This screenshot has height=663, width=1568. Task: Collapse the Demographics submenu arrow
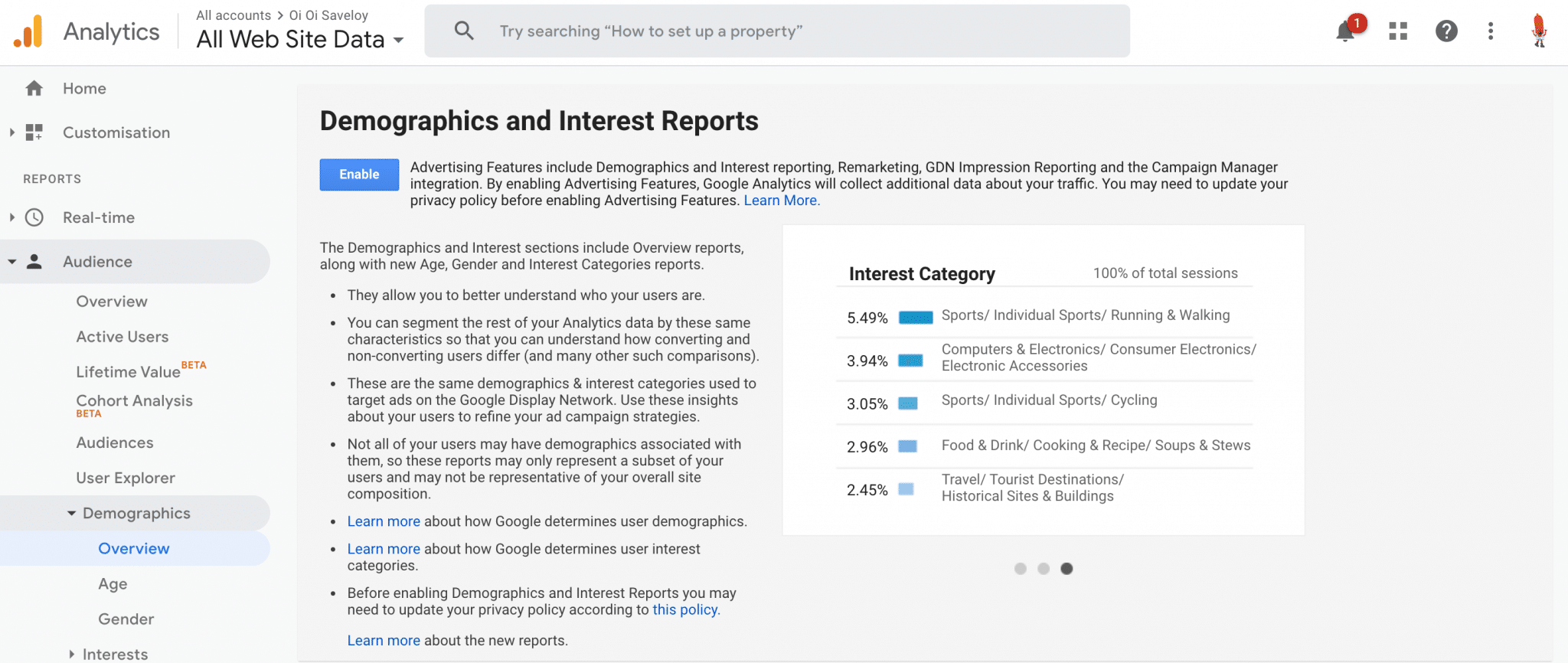(x=71, y=513)
